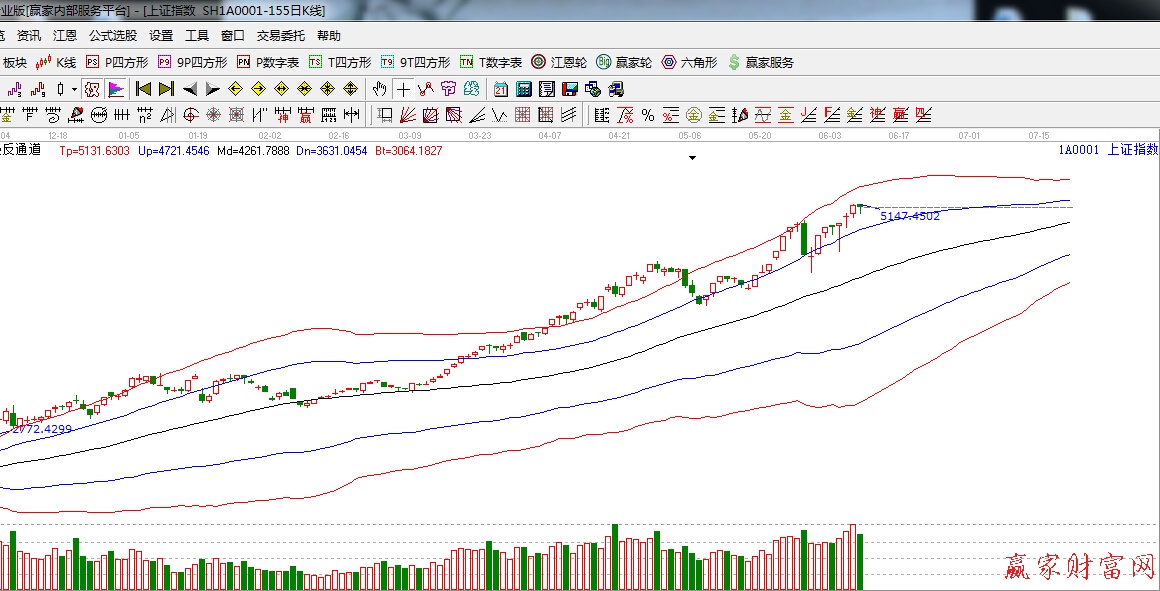
Task: Open the 江恩 menu
Action: 65,36
